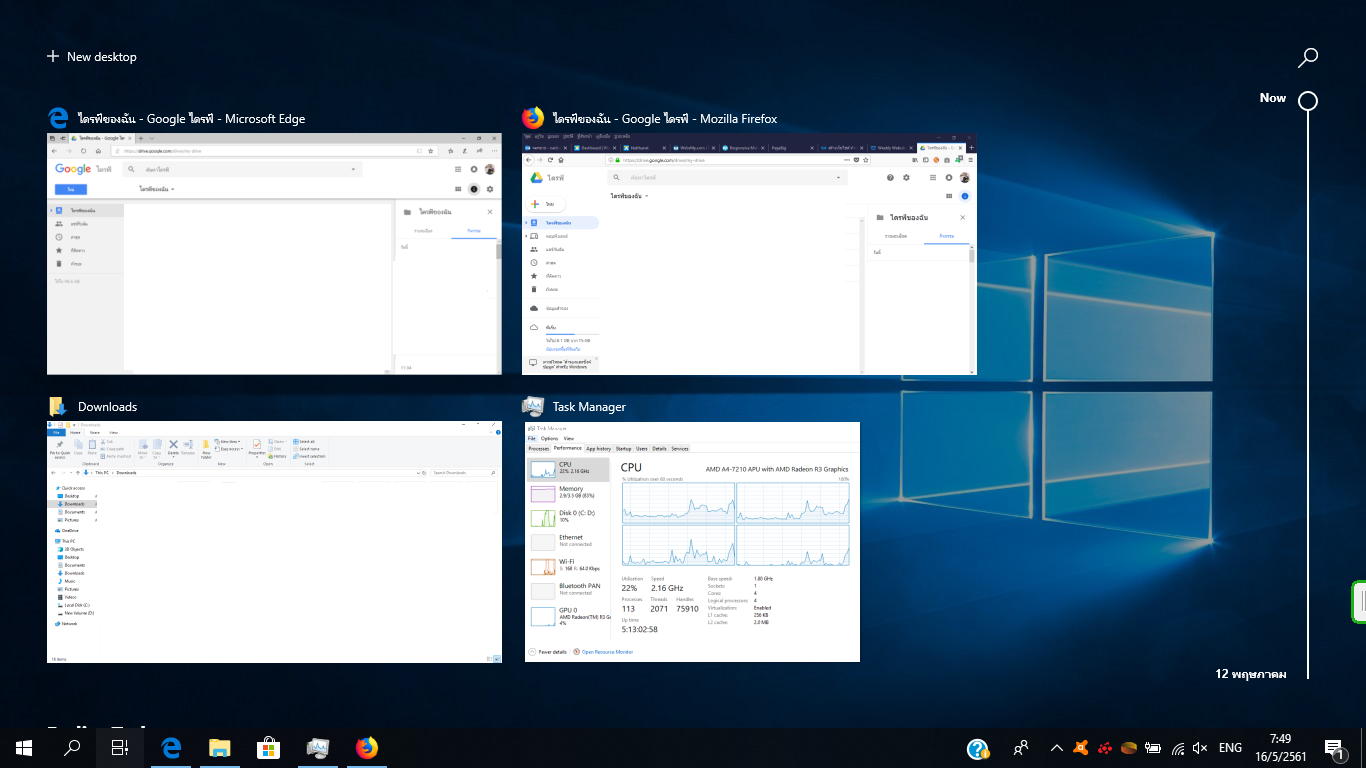Click the Wi-Fi network tray icon
The image size is (1366, 768).
1178,748
